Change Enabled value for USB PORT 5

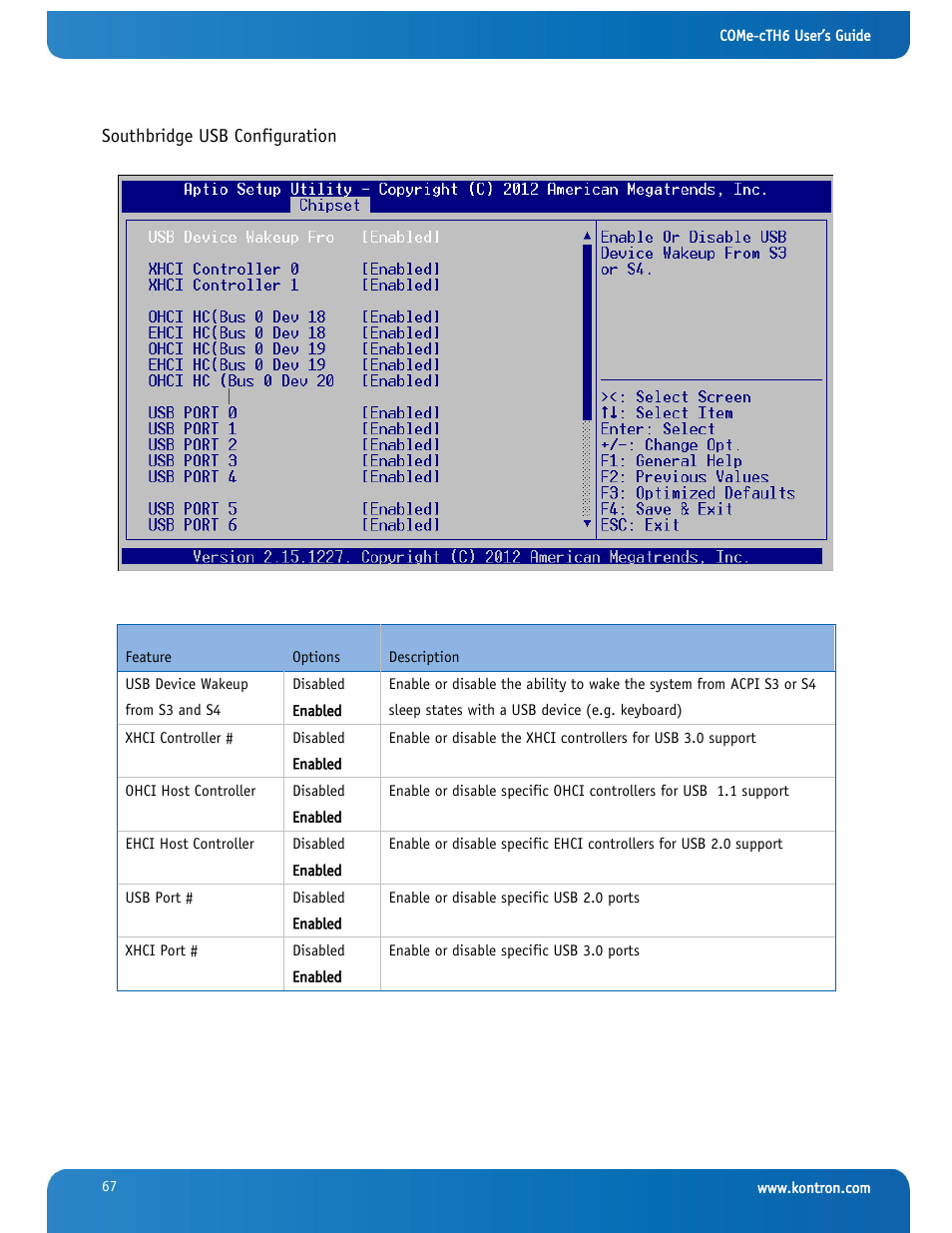point(401,509)
